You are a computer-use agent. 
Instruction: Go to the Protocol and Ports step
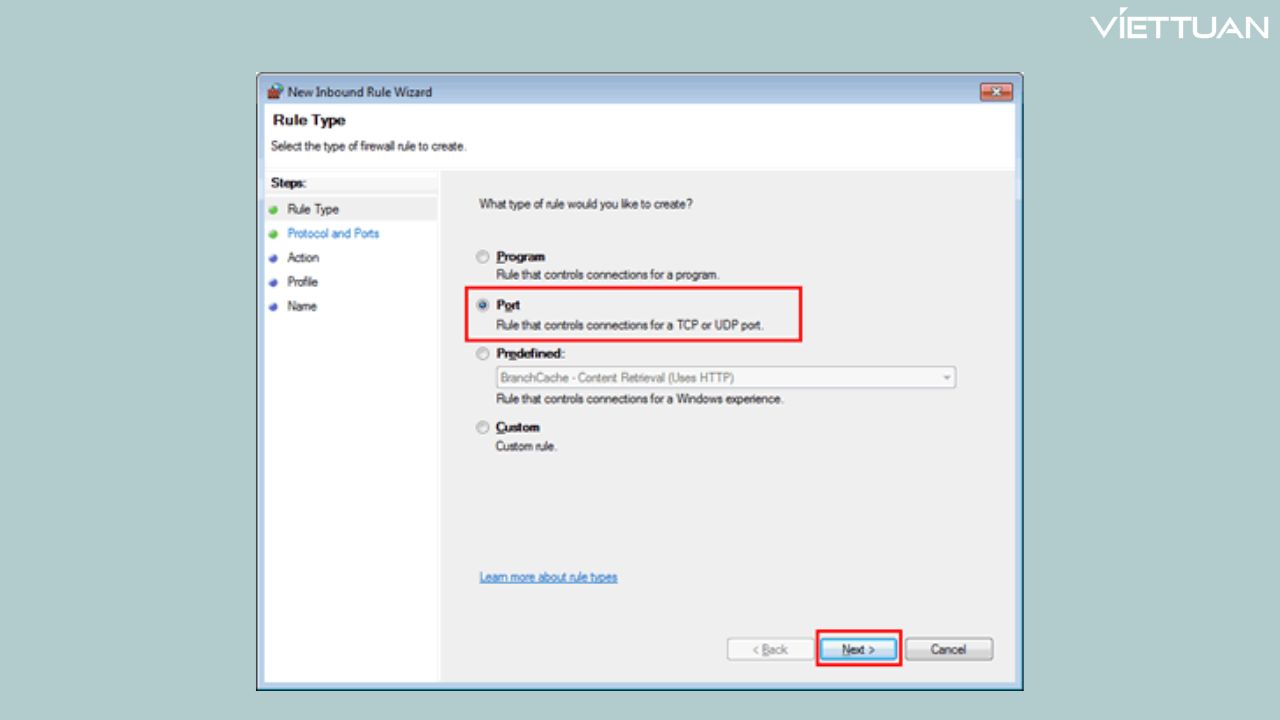[333, 234]
